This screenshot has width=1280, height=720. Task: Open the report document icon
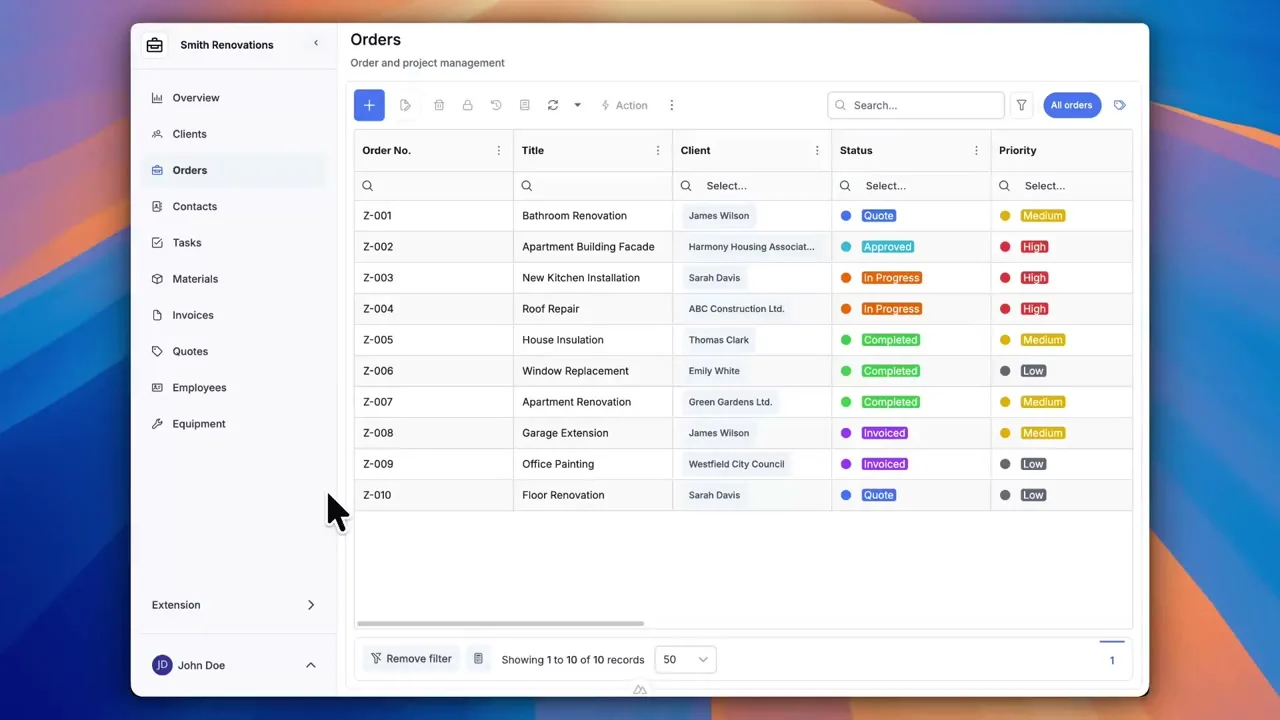click(524, 105)
